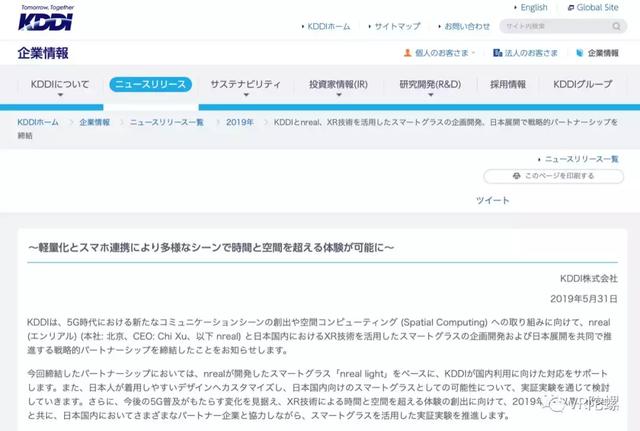Screen dimensions: 640x431
Task: Click the Global Site window icon
Action: [571, 8]
